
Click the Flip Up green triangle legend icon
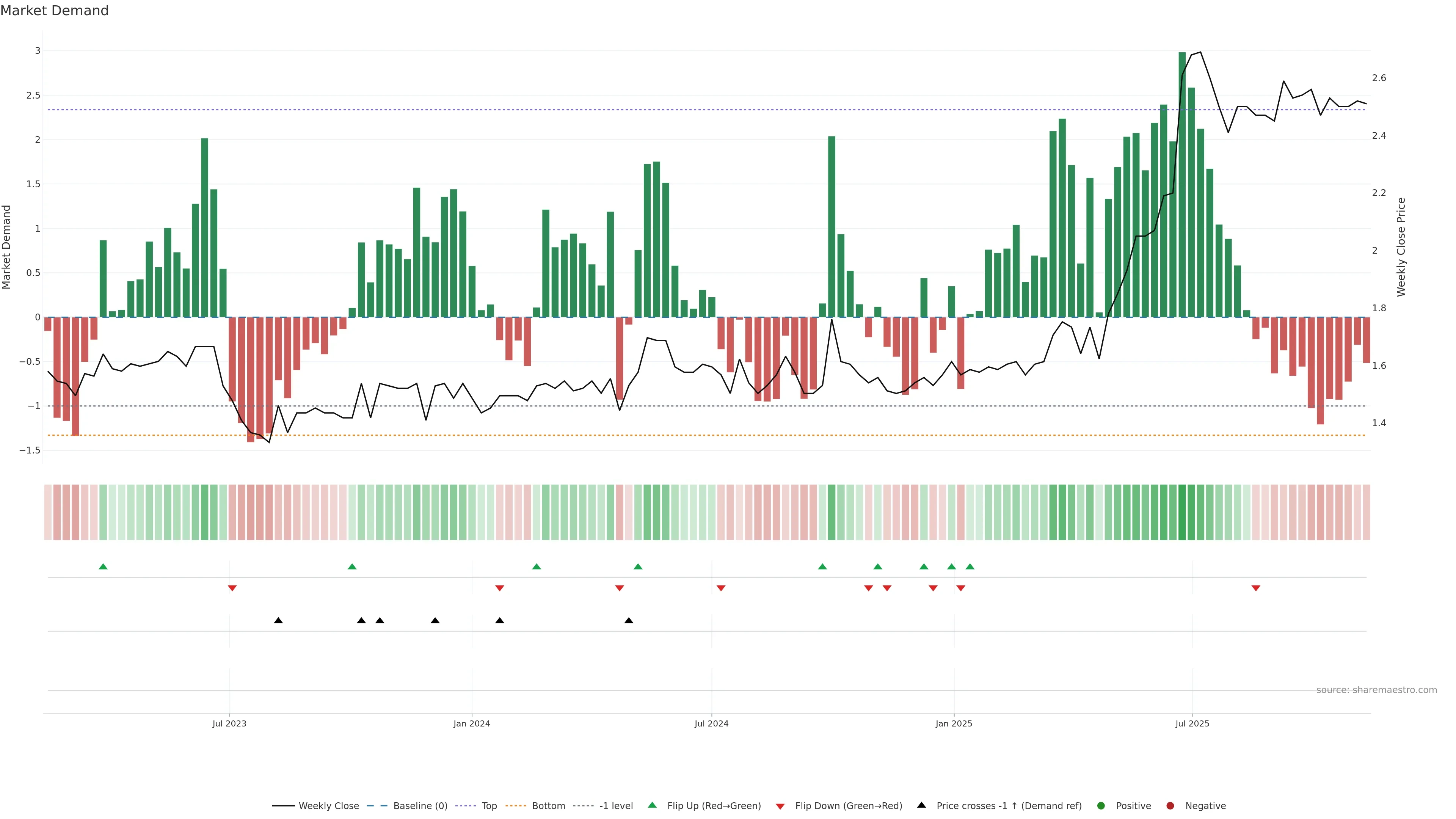pyautogui.click(x=652, y=805)
